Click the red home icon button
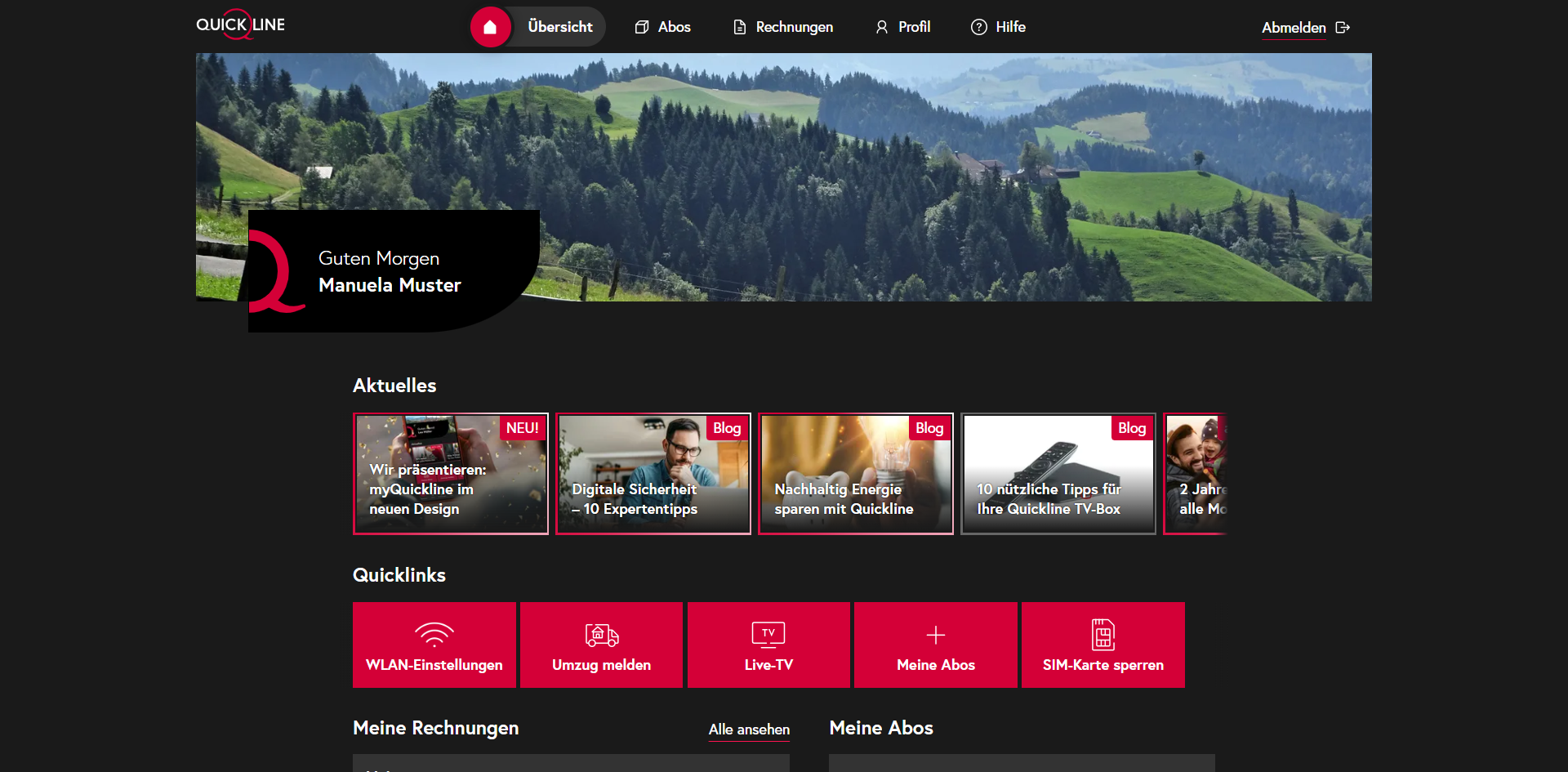 tap(490, 27)
